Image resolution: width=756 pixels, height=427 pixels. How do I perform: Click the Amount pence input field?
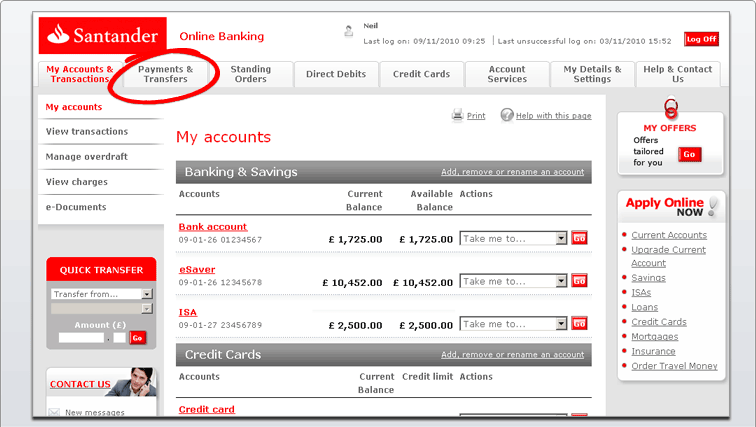click(x=120, y=338)
